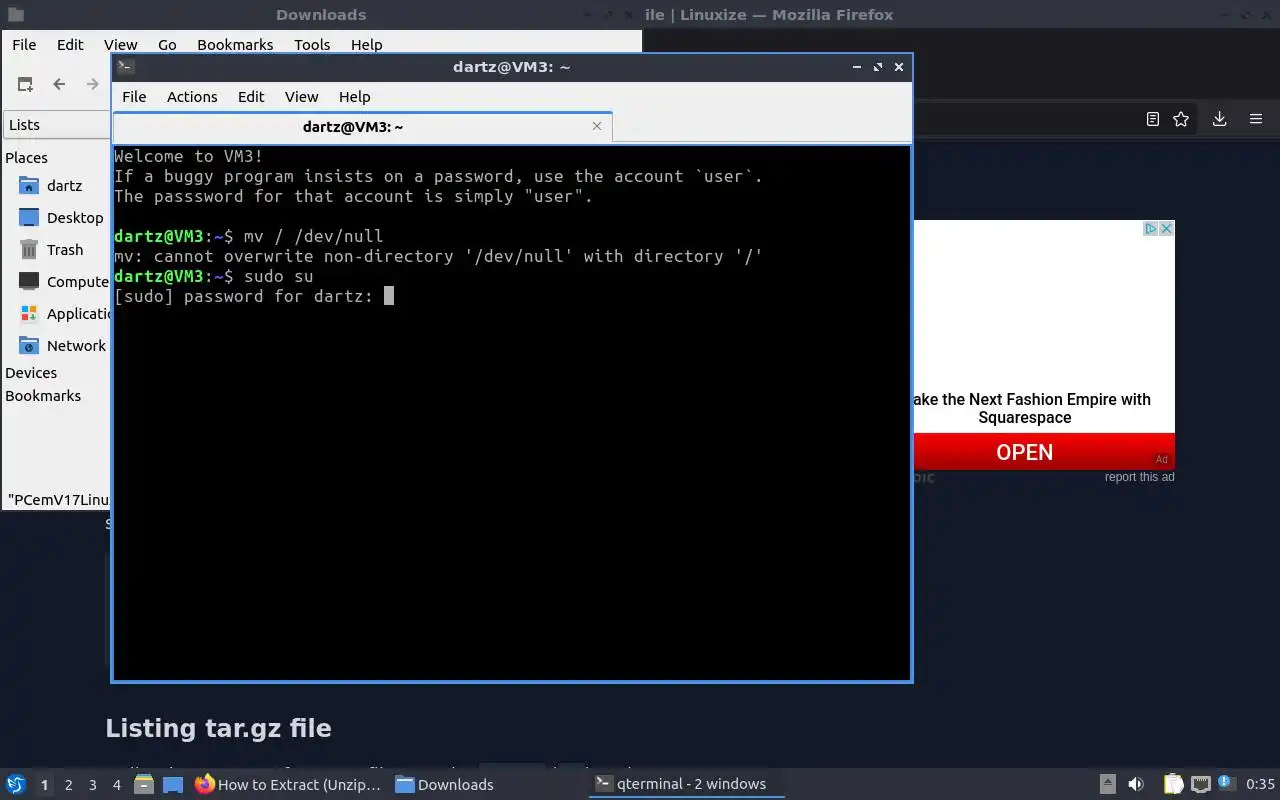Viewport: 1280px width, 800px height.
Task: Open volume speaker tray icon
Action: (x=1136, y=784)
